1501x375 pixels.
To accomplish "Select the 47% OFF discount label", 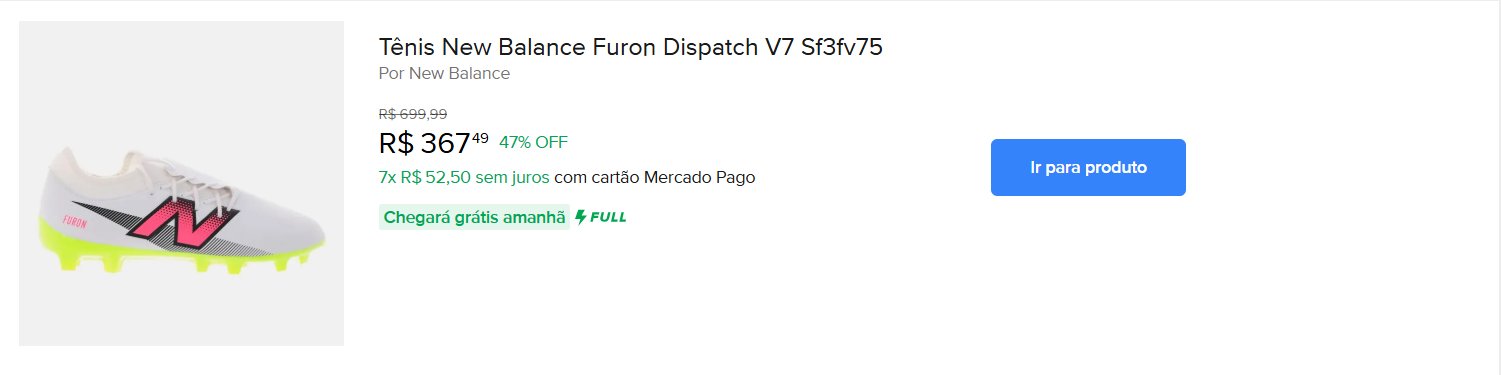I will pos(533,141).
